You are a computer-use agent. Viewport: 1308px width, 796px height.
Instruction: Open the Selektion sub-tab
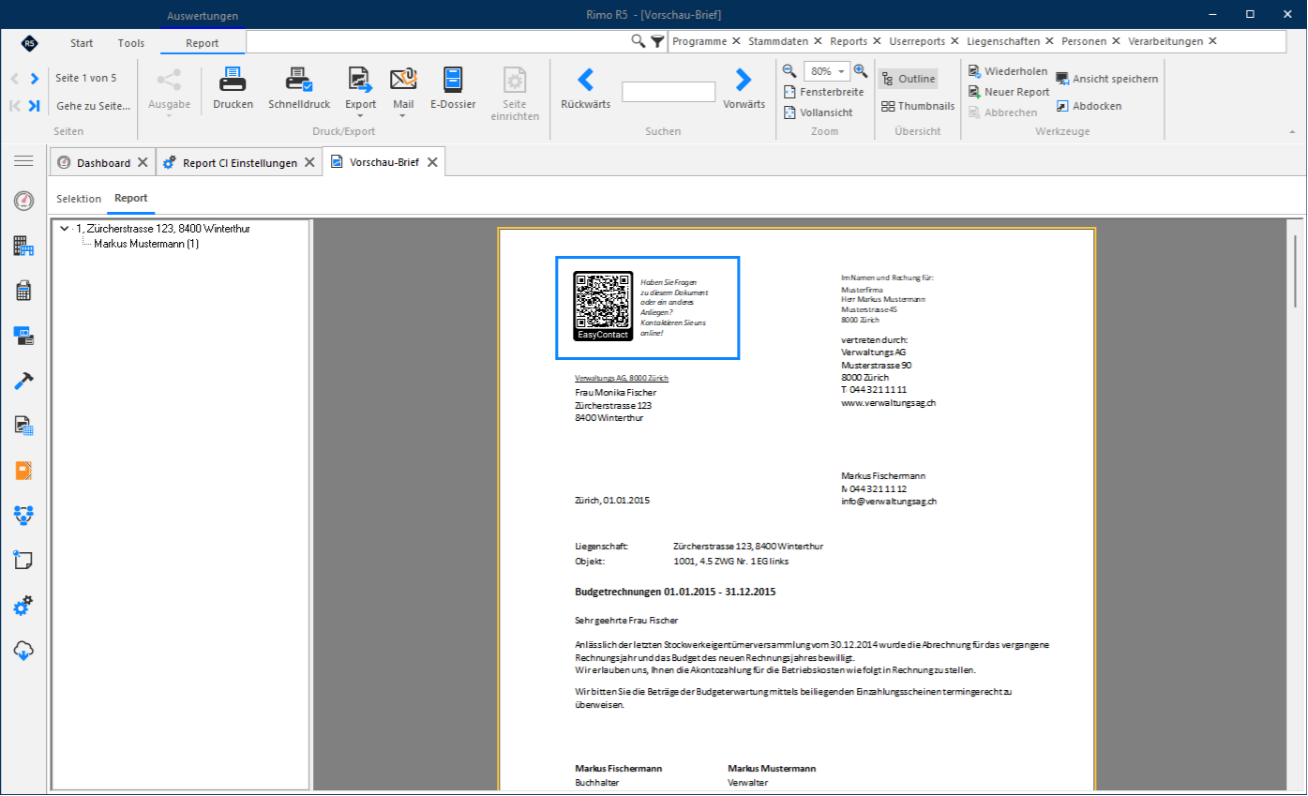tap(79, 199)
